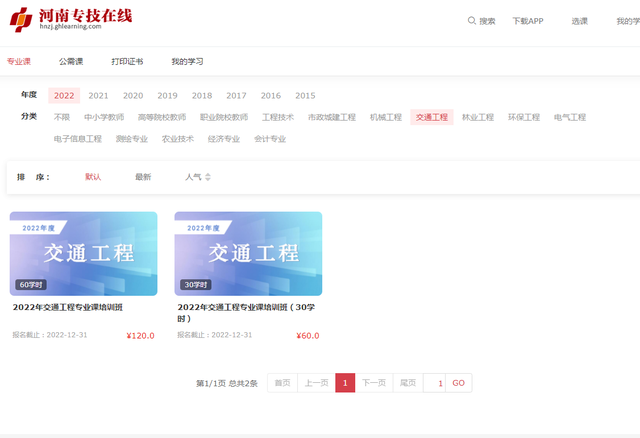Select year 2017 filter
This screenshot has width=640, height=438.
[236, 96]
